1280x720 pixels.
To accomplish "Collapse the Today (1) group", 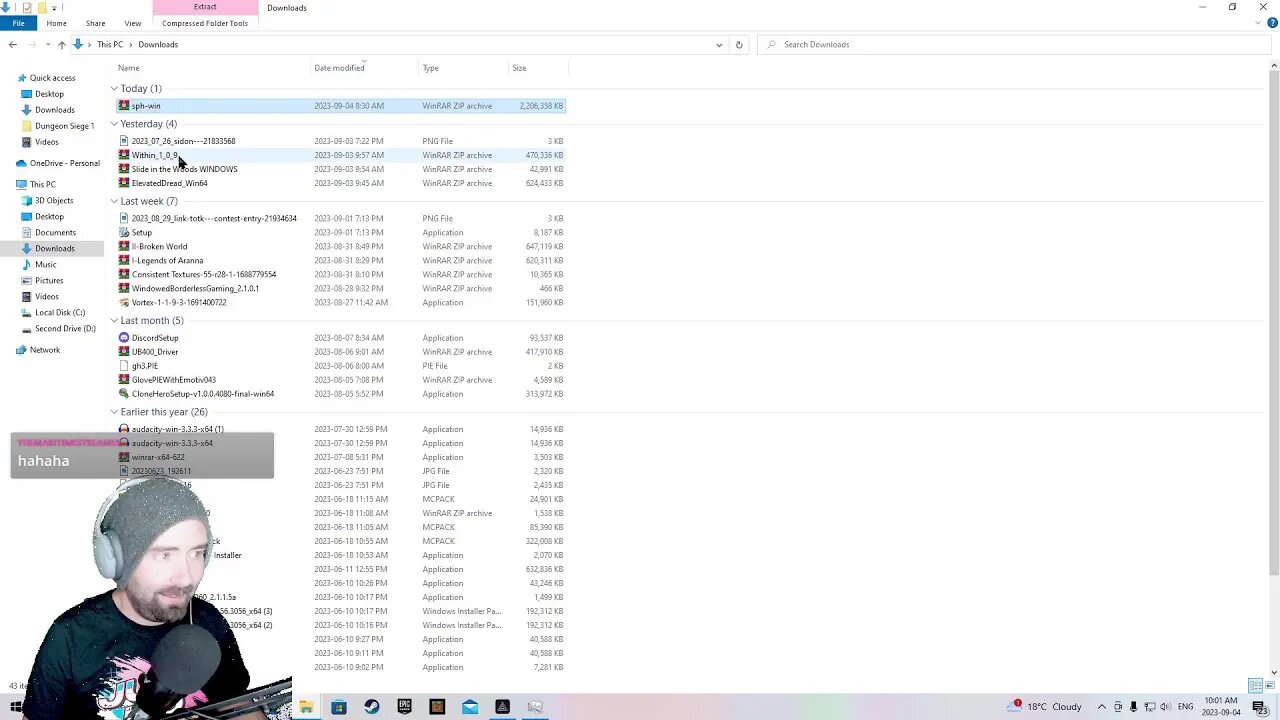I will (114, 89).
